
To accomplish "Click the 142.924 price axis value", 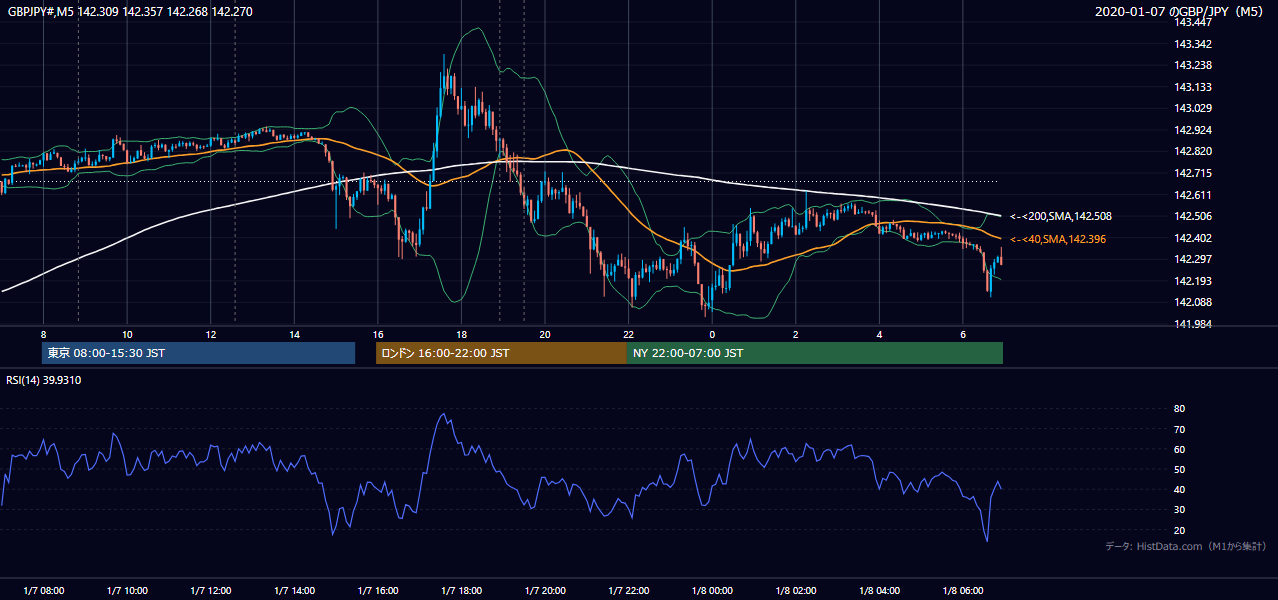I will tap(1194, 130).
